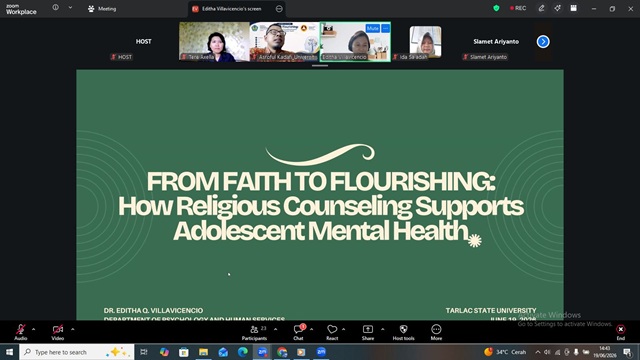The width and height of the screenshot is (640, 360).
Task: Open the weather widget showing 34°C Cerah
Action: [x=505, y=352]
